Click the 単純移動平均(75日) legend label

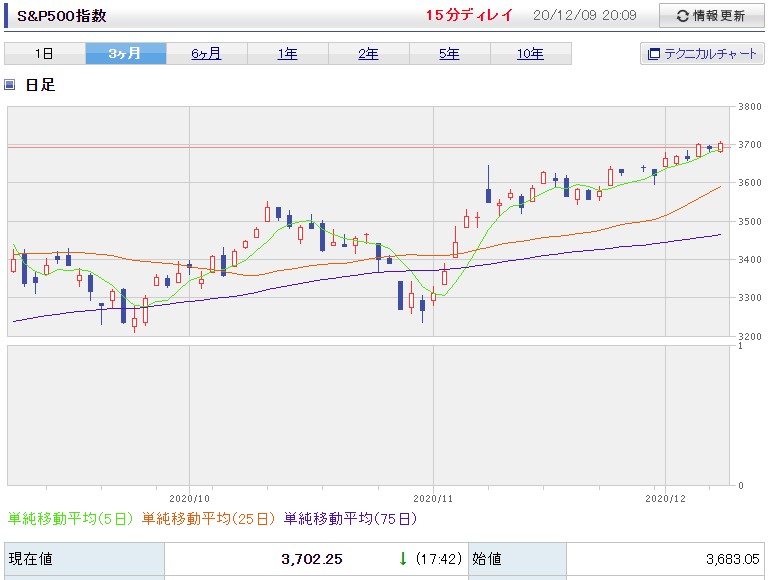pos(351,519)
